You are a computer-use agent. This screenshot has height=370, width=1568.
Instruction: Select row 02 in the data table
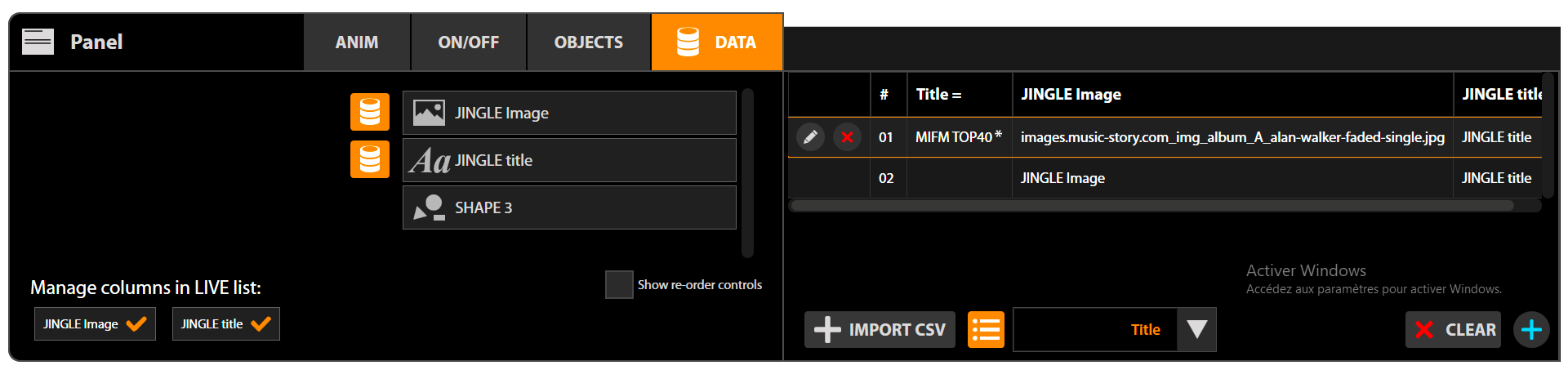point(1062,178)
